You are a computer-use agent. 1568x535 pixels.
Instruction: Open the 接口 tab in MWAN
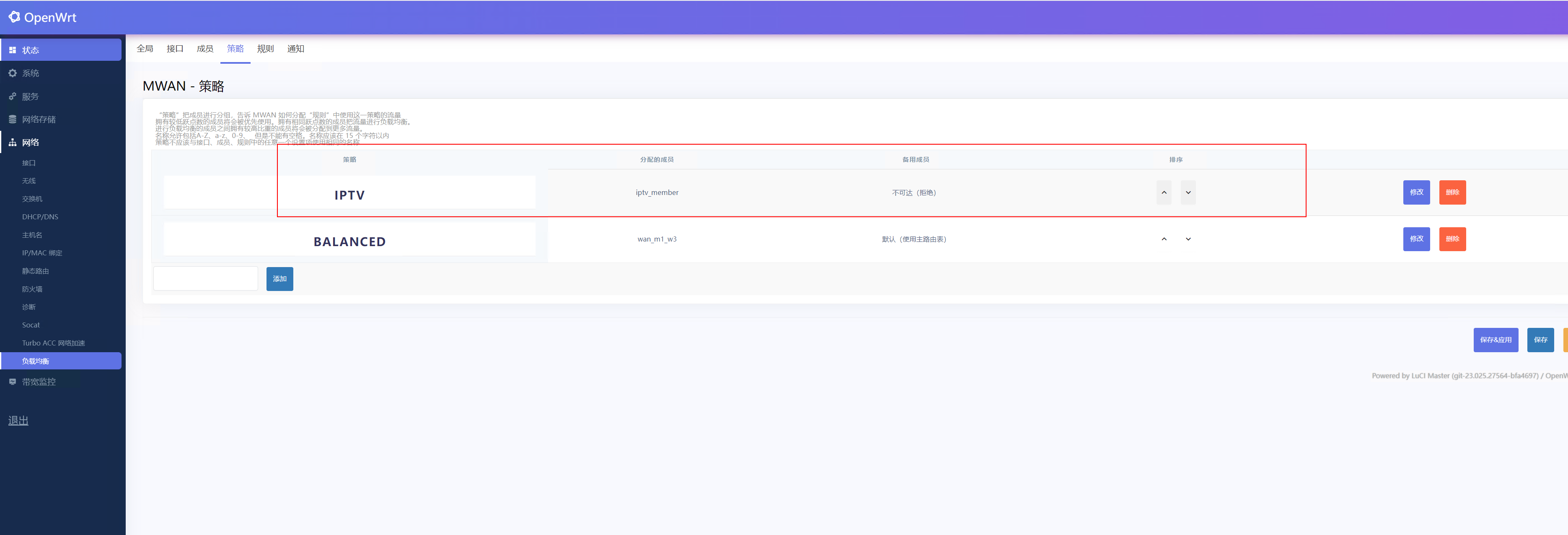(175, 49)
